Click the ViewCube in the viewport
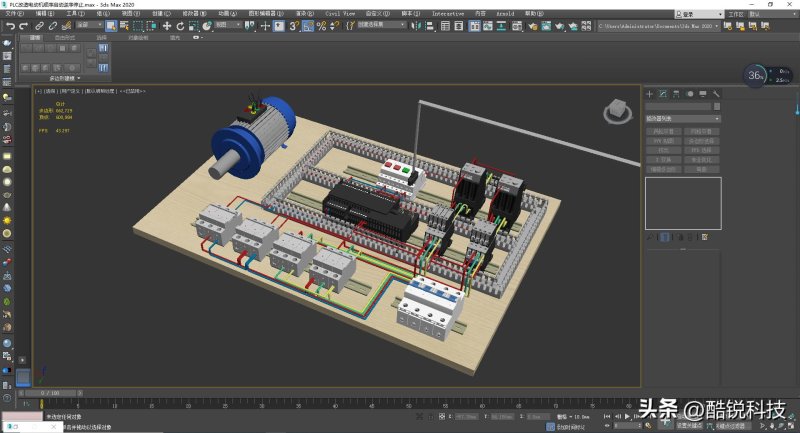The width and height of the screenshot is (800, 433). click(x=618, y=111)
